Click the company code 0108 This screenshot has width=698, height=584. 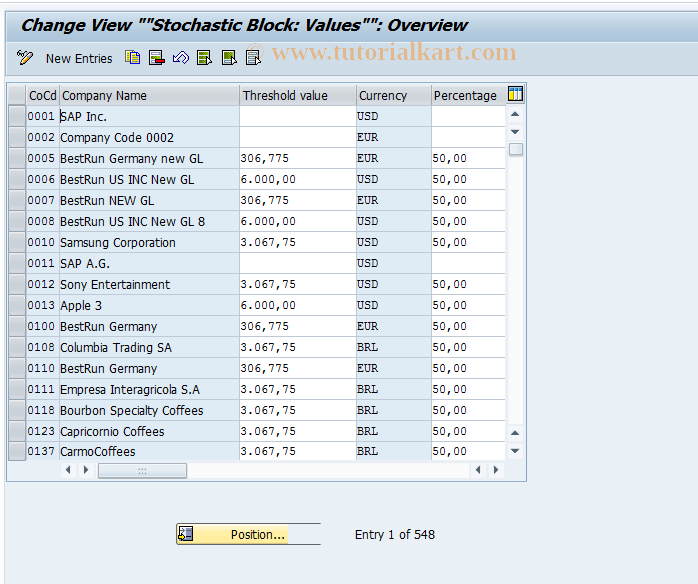pyautogui.click(x=41, y=347)
